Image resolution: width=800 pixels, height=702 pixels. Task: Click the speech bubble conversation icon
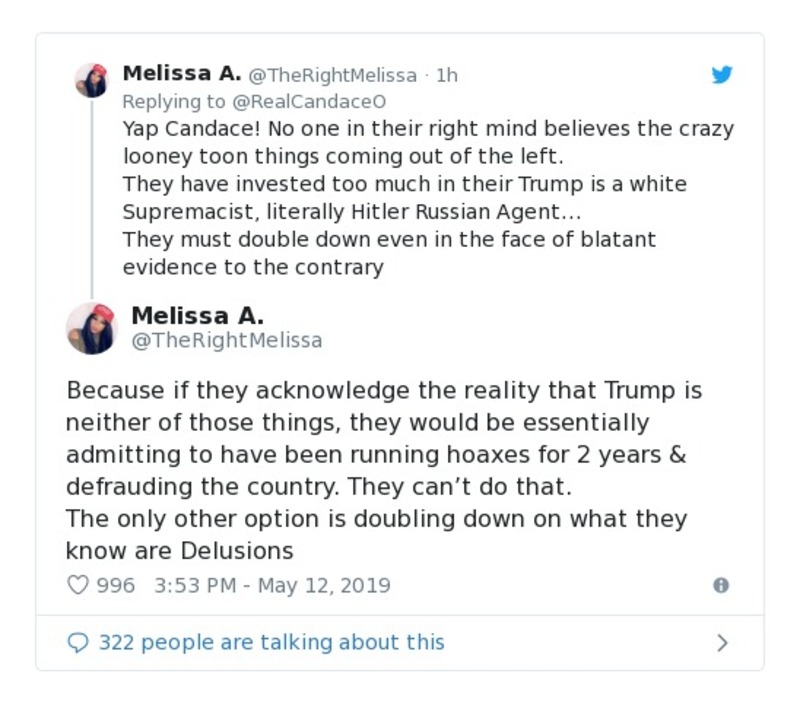[x=78, y=642]
